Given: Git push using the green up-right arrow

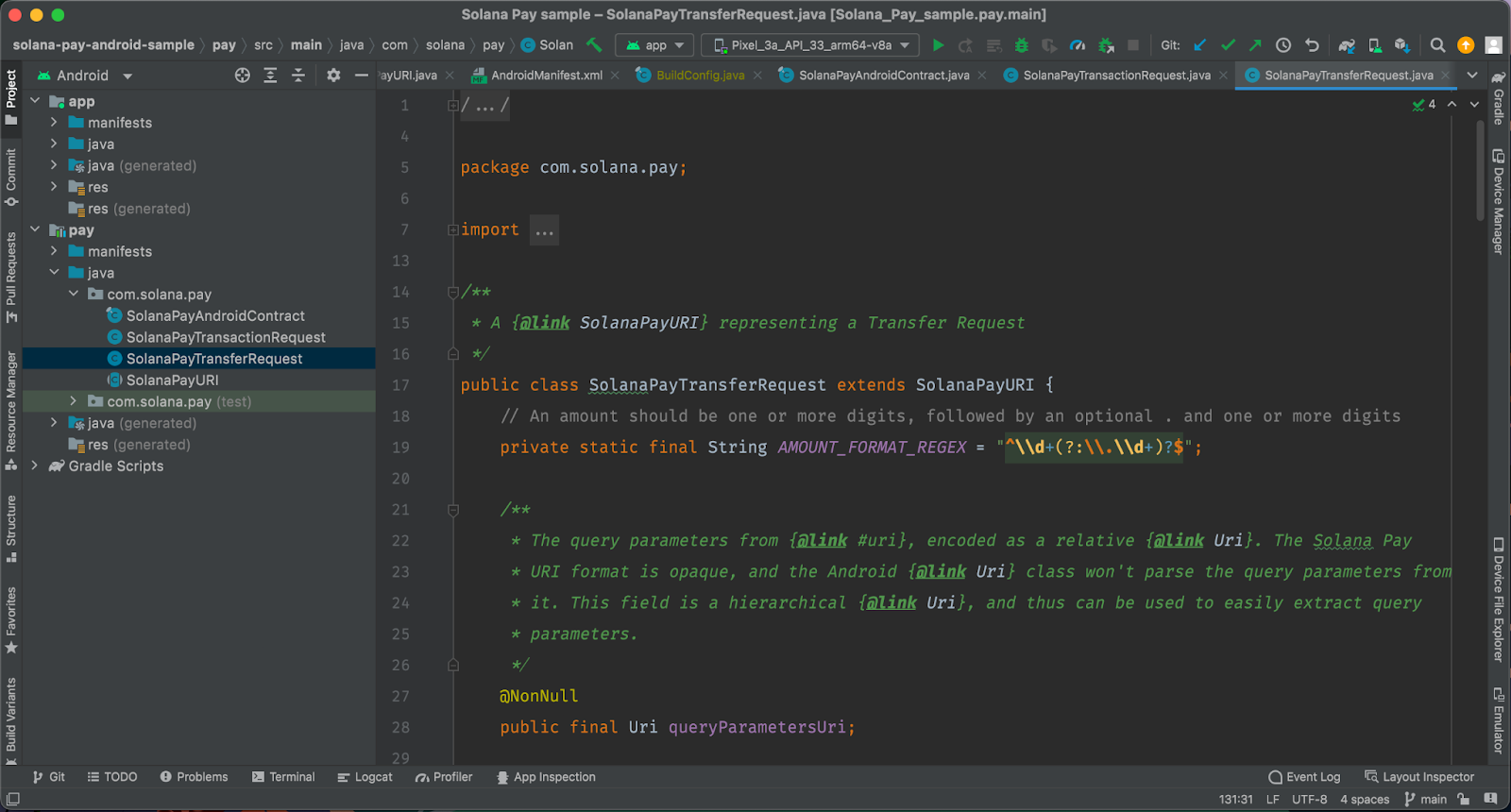Looking at the screenshot, I should [1255, 45].
